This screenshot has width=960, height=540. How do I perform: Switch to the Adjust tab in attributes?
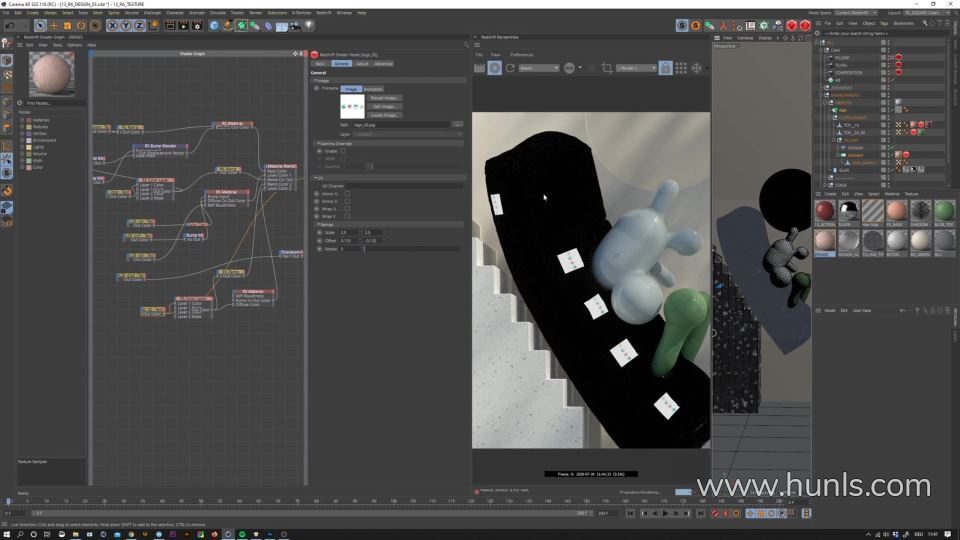[362, 64]
